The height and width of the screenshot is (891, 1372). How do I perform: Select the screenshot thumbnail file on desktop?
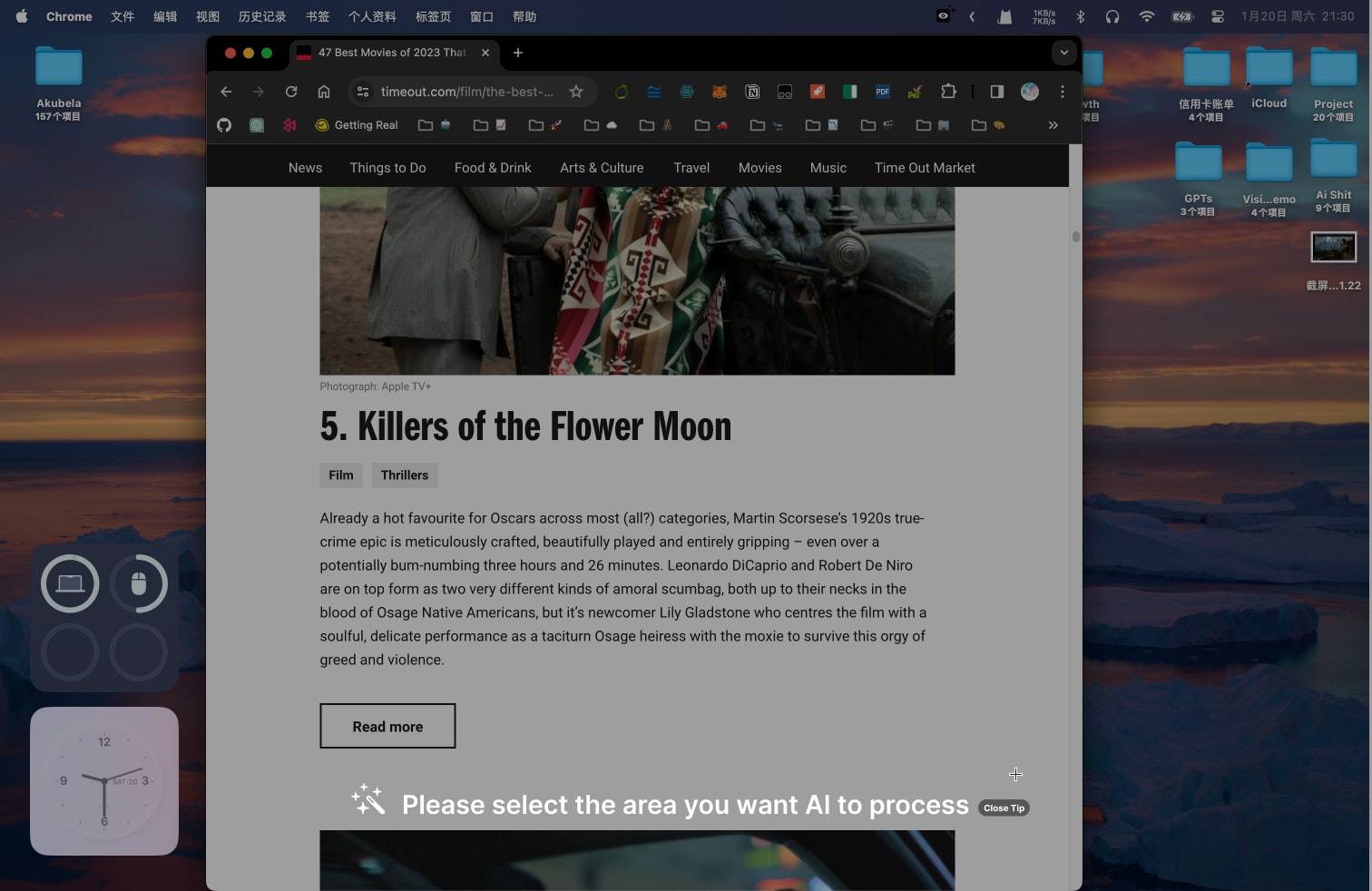tap(1333, 260)
